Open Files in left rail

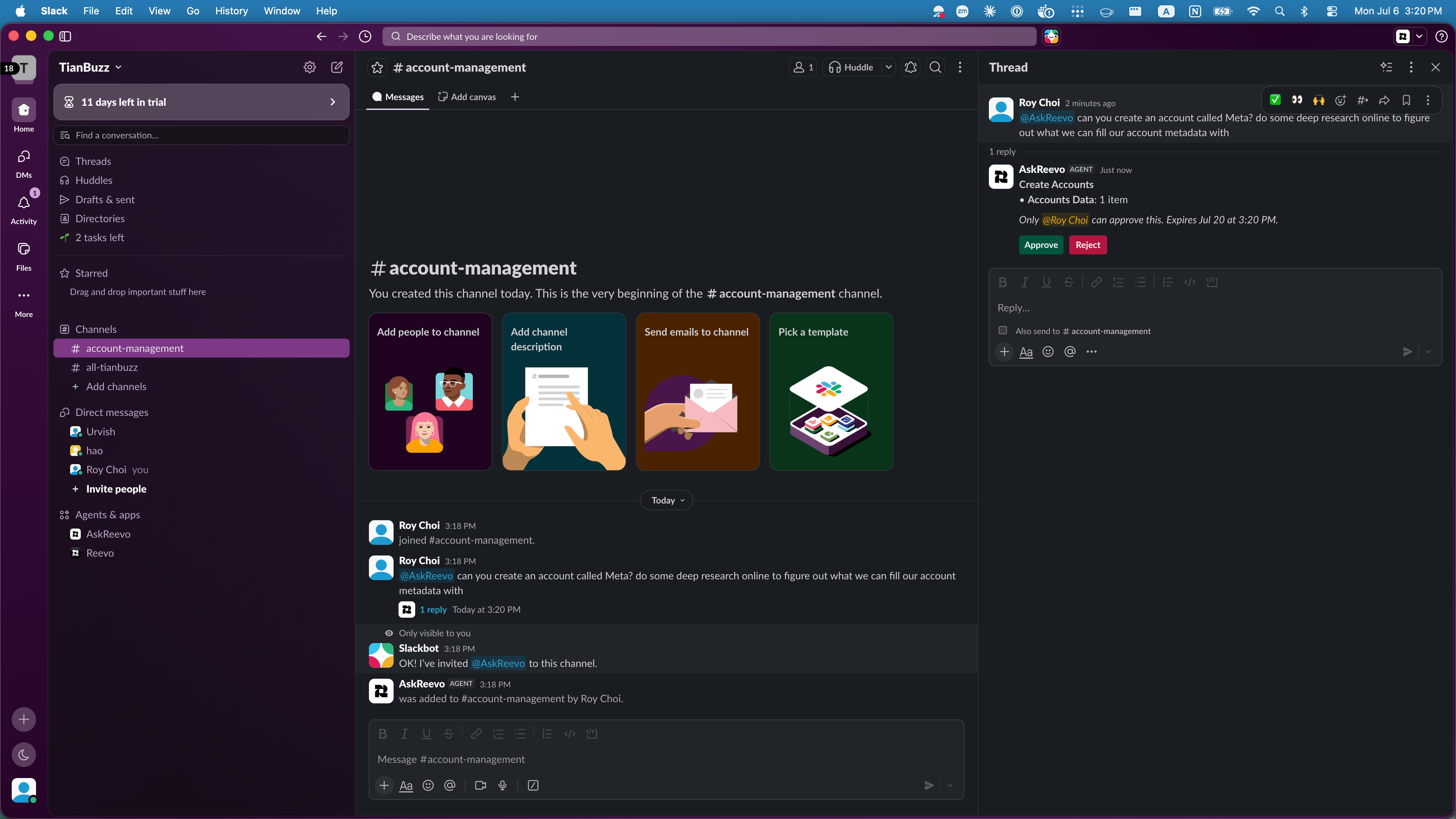click(24, 256)
